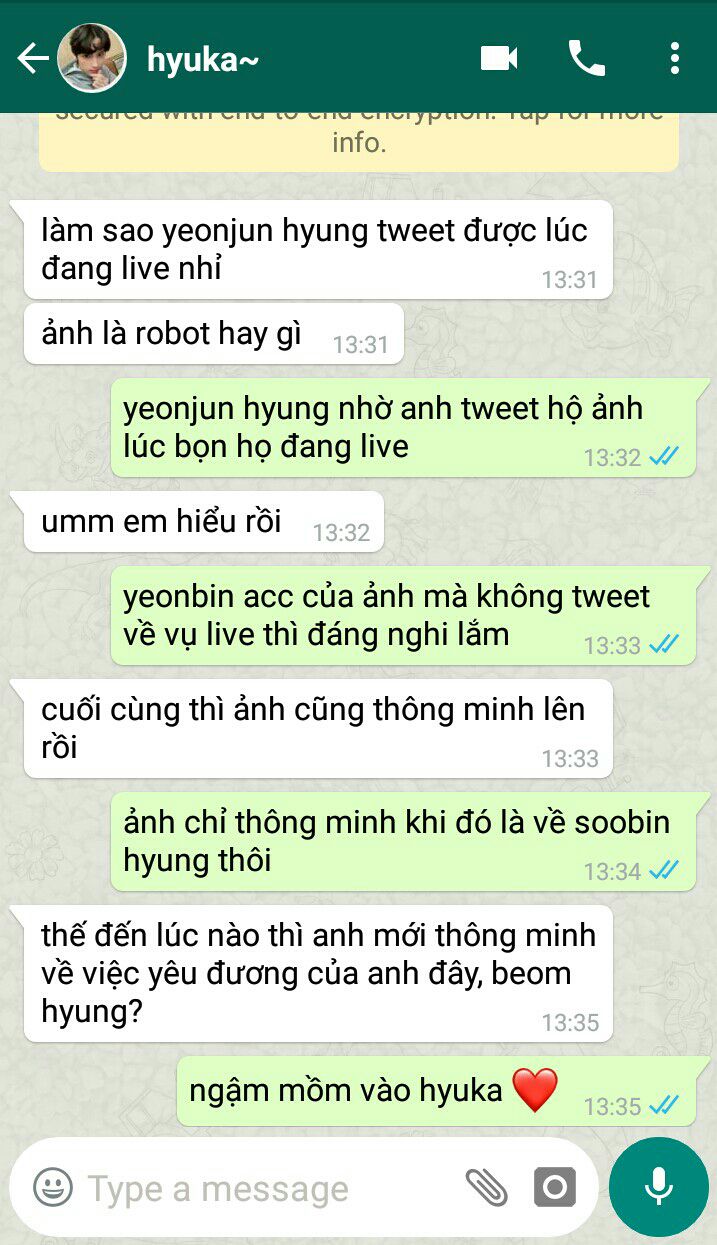Select the message 'umm em hiểu rồi'
The image size is (717, 1245).
203,521
